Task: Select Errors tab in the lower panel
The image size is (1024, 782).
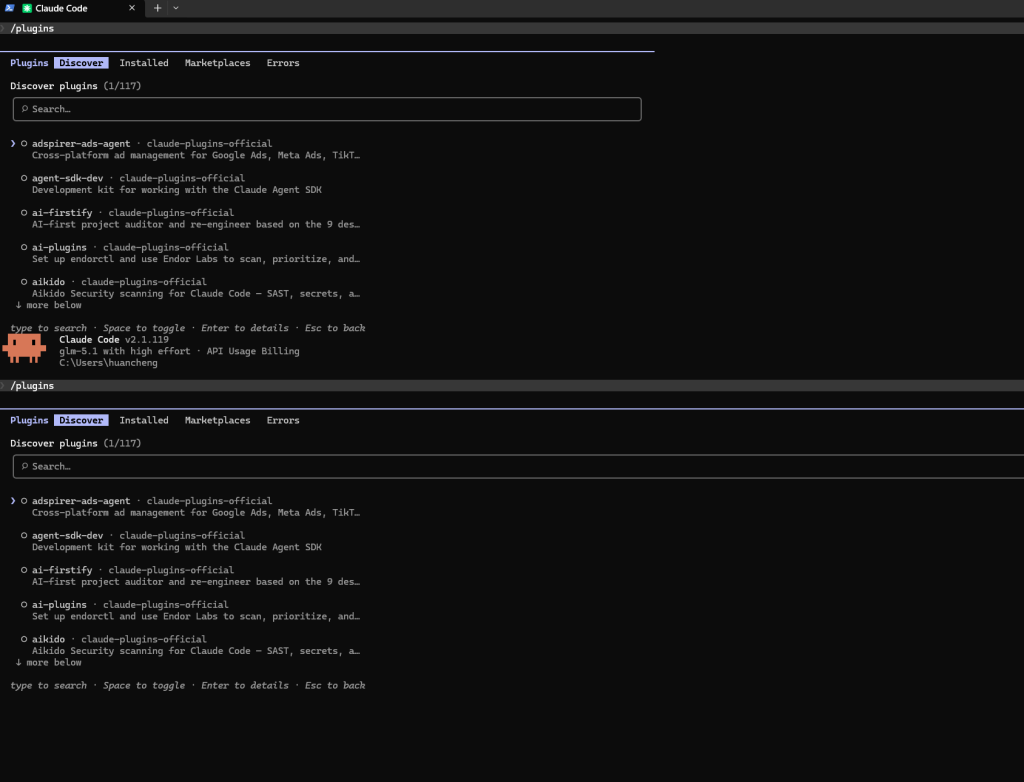Action: coord(283,421)
